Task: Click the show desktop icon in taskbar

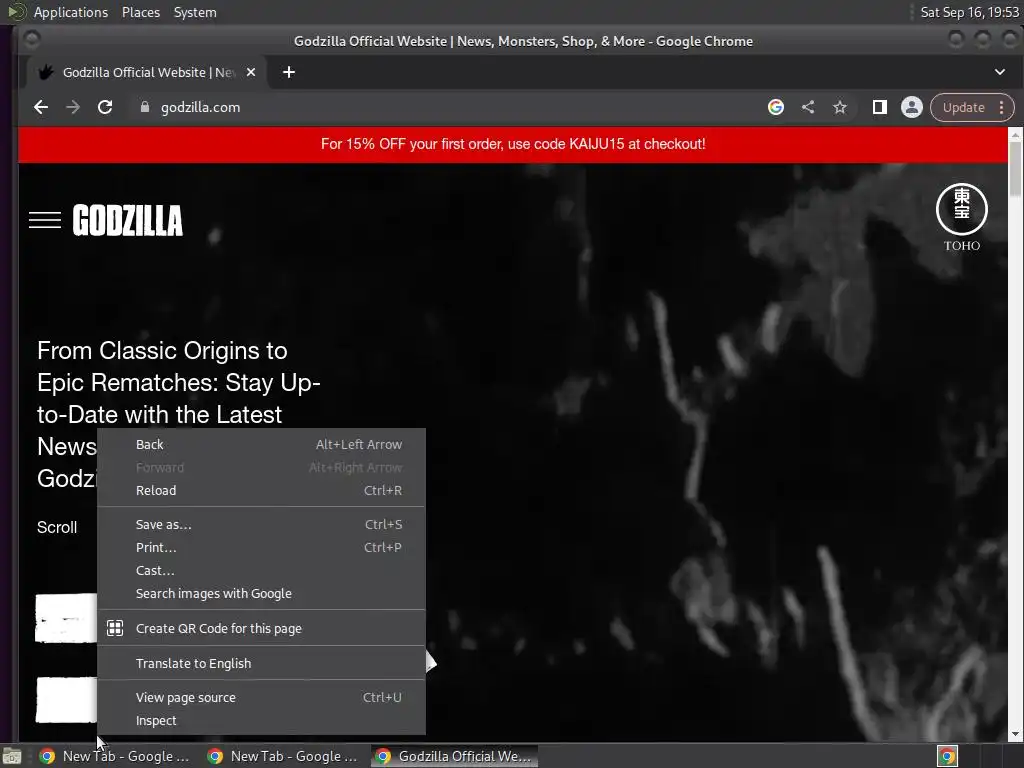Action: pyautogui.click(x=12, y=757)
